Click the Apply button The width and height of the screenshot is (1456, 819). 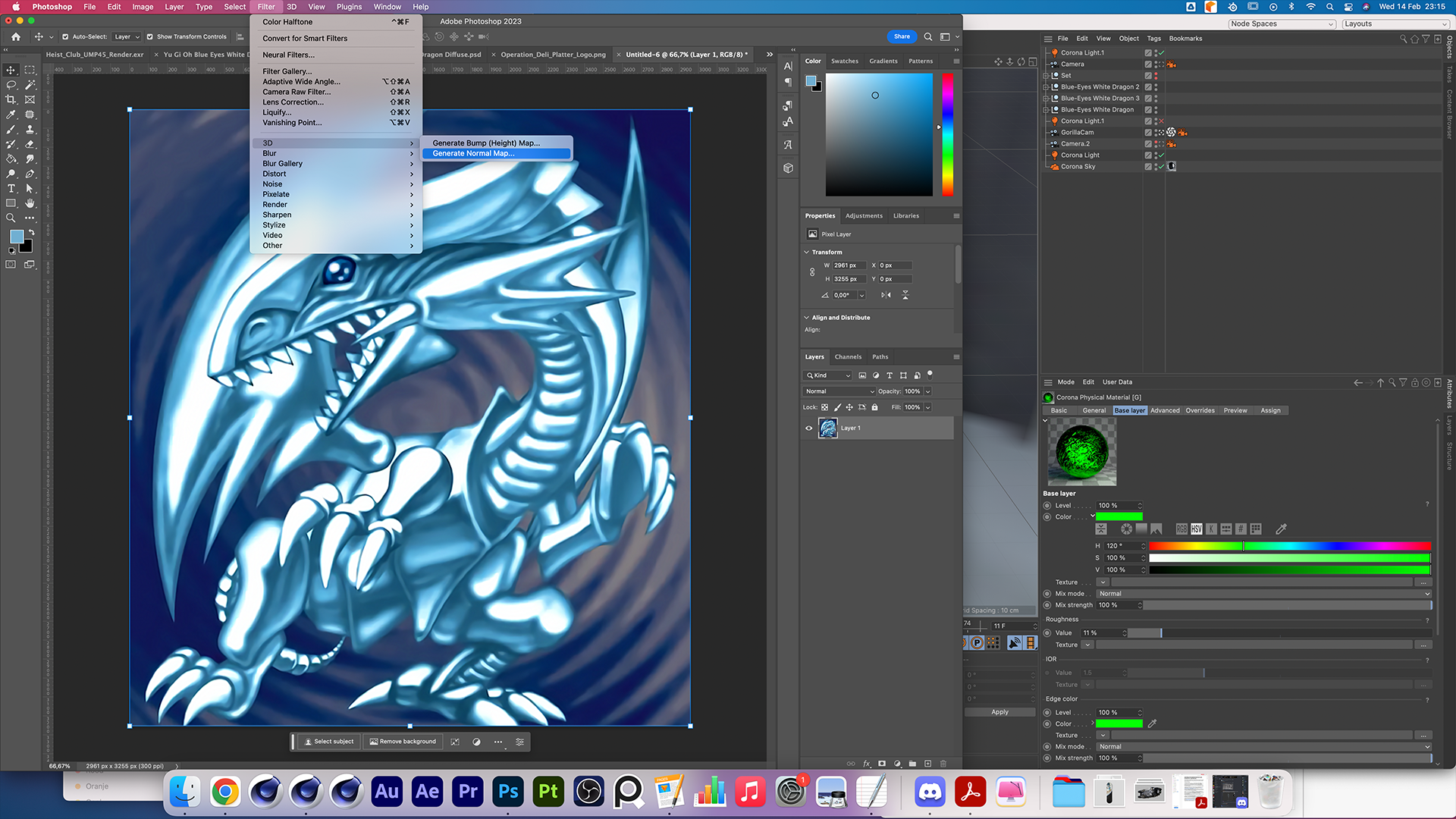[999, 712]
